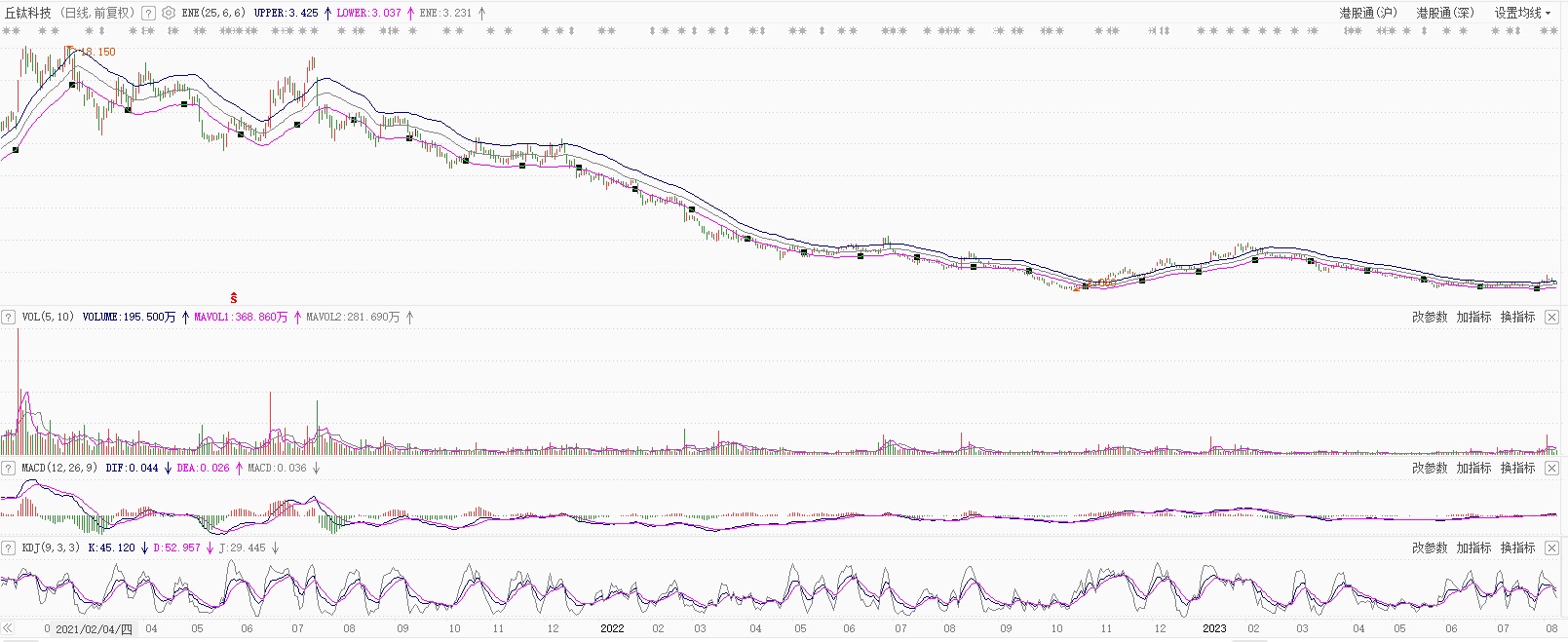Click 改参数 in the KDJ panel
The width and height of the screenshot is (1568, 642).
point(1430,548)
